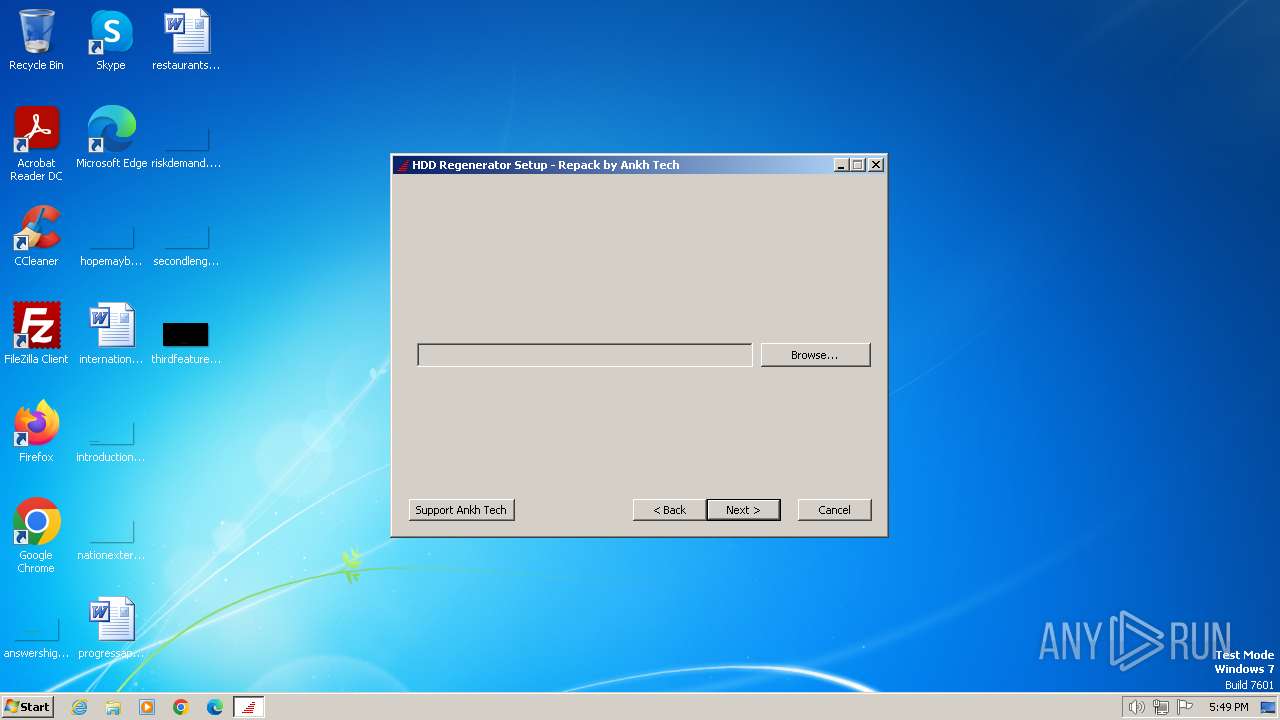
Task: Cancel the HDD Regenerator setup
Action: pos(834,510)
